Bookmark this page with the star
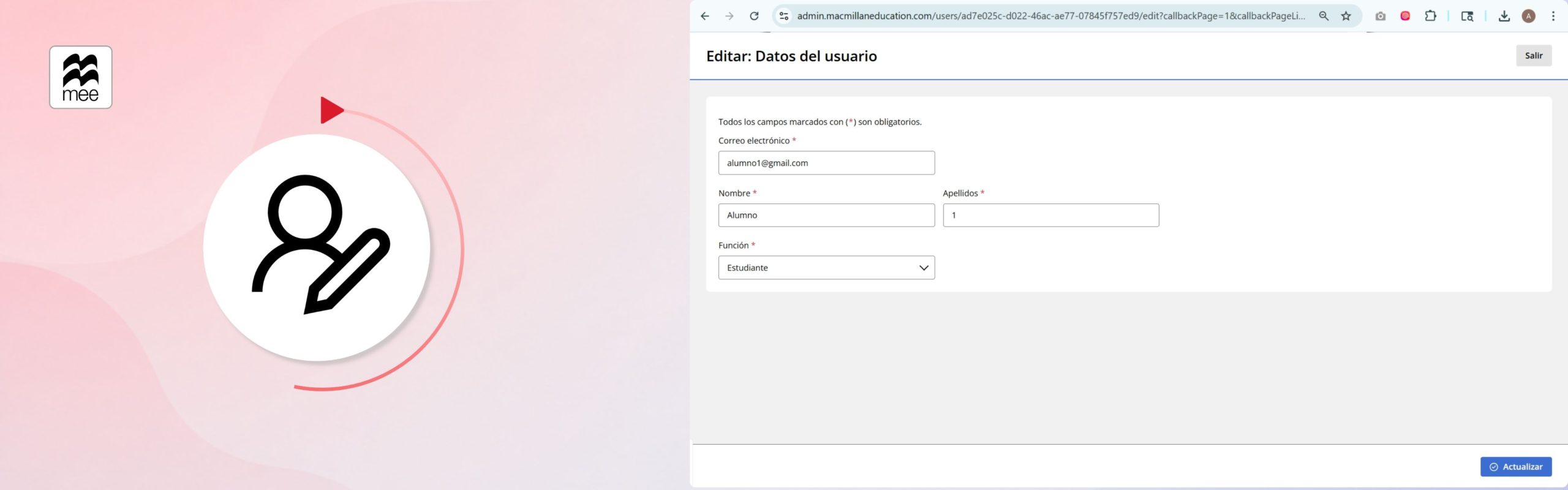 1346,17
